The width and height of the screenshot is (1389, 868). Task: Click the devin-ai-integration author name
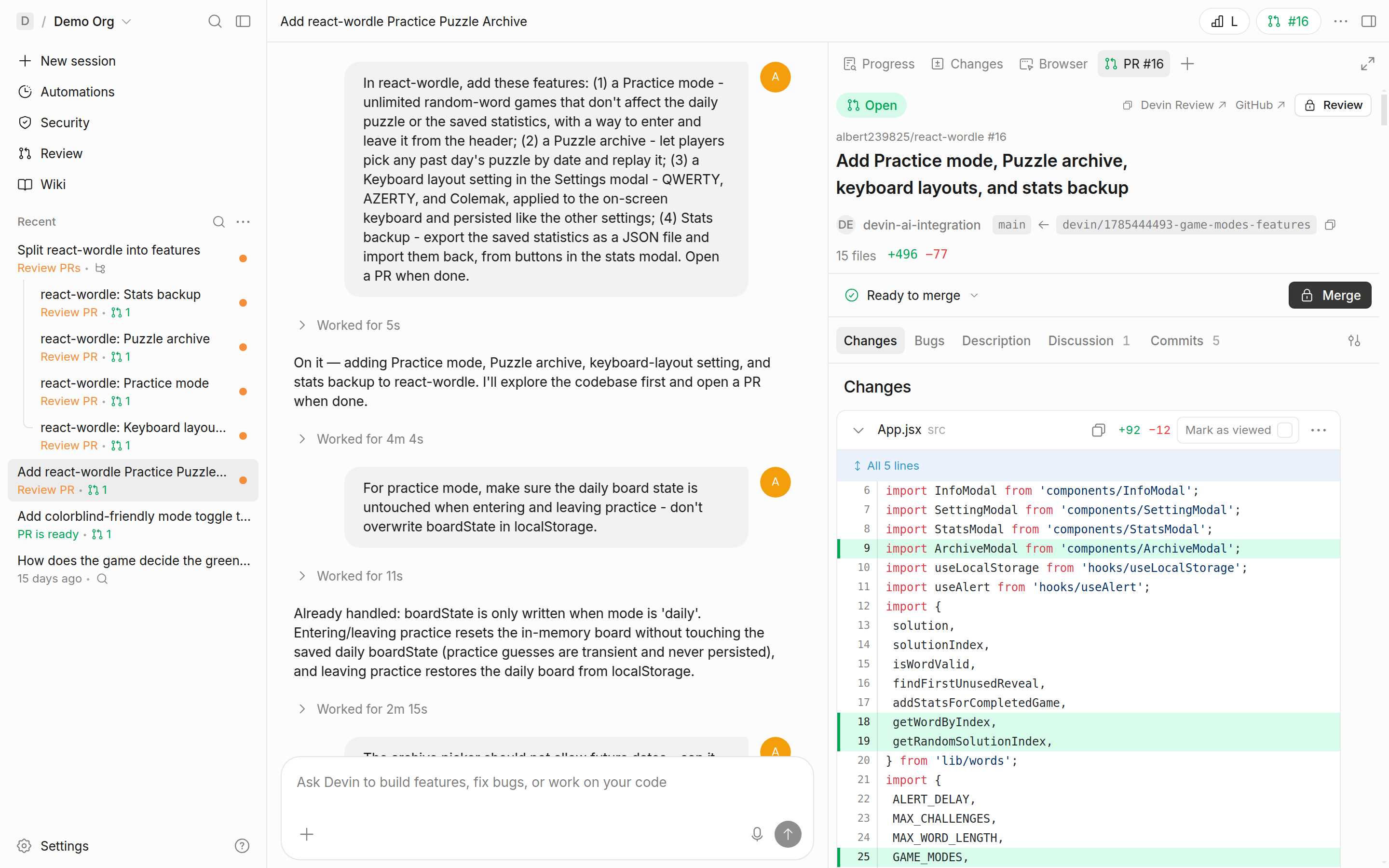(921, 224)
